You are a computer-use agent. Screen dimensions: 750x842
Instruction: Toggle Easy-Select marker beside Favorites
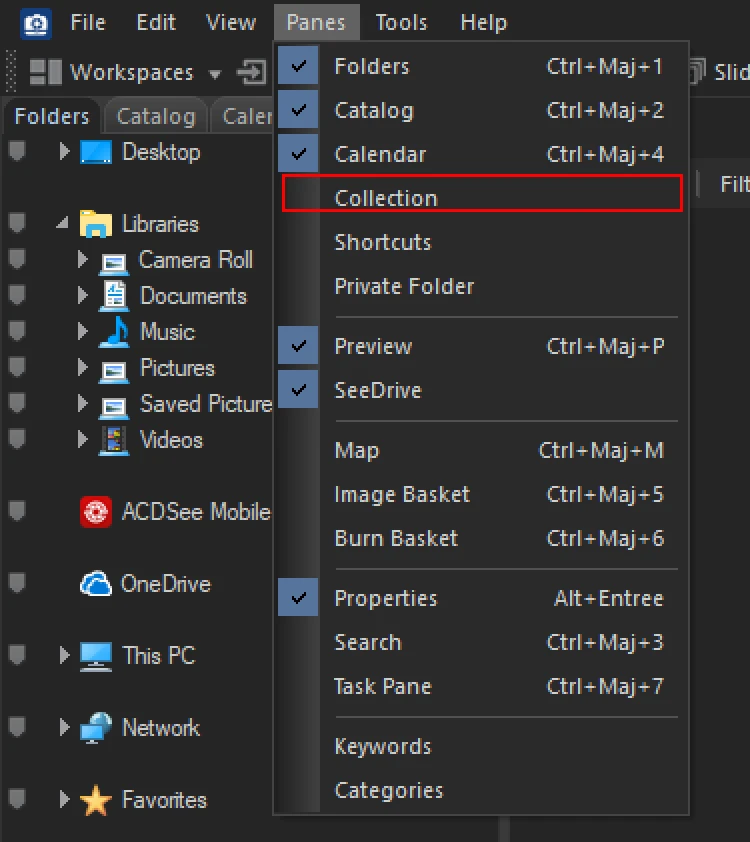click(x=17, y=799)
